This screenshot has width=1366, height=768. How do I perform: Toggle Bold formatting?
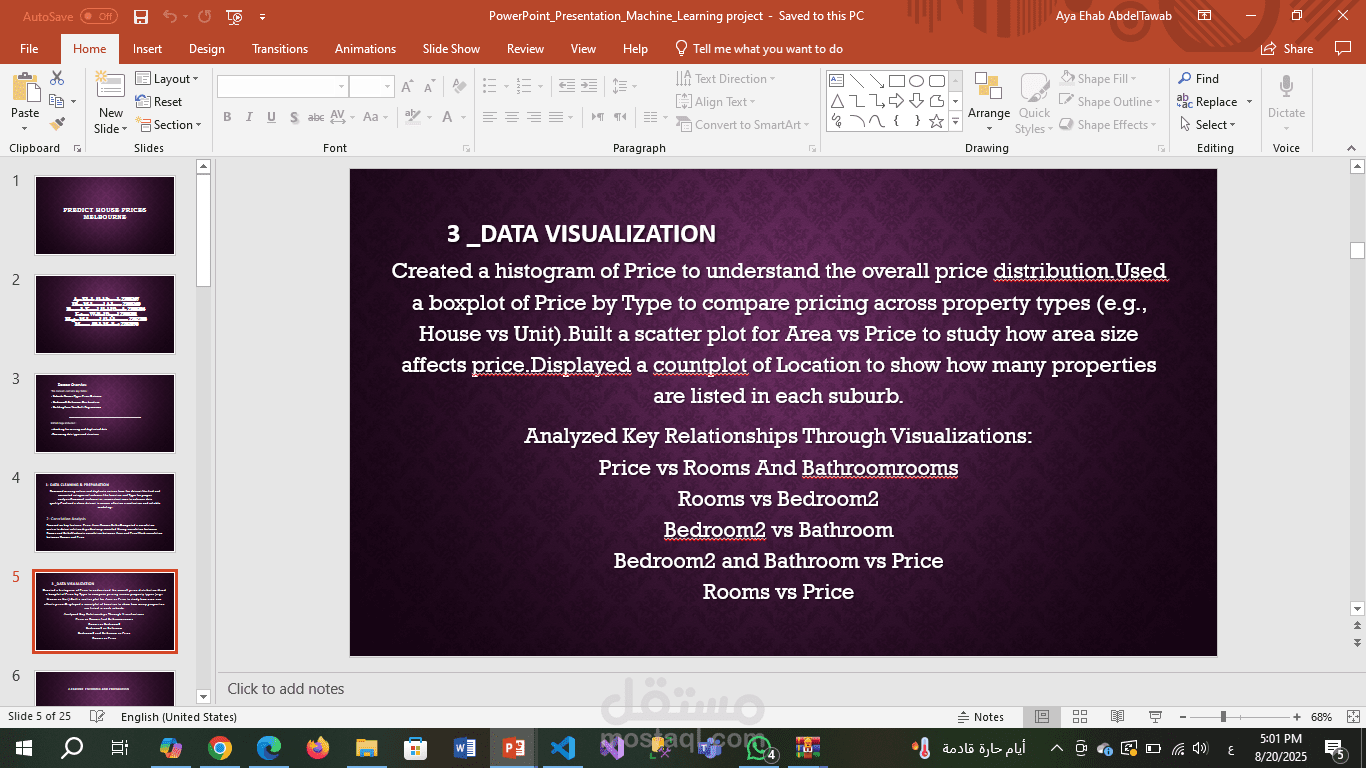227,117
